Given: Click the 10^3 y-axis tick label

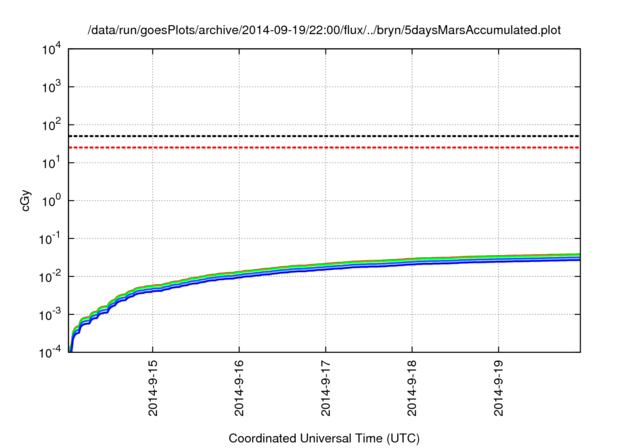Looking at the screenshot, I should point(51,87).
